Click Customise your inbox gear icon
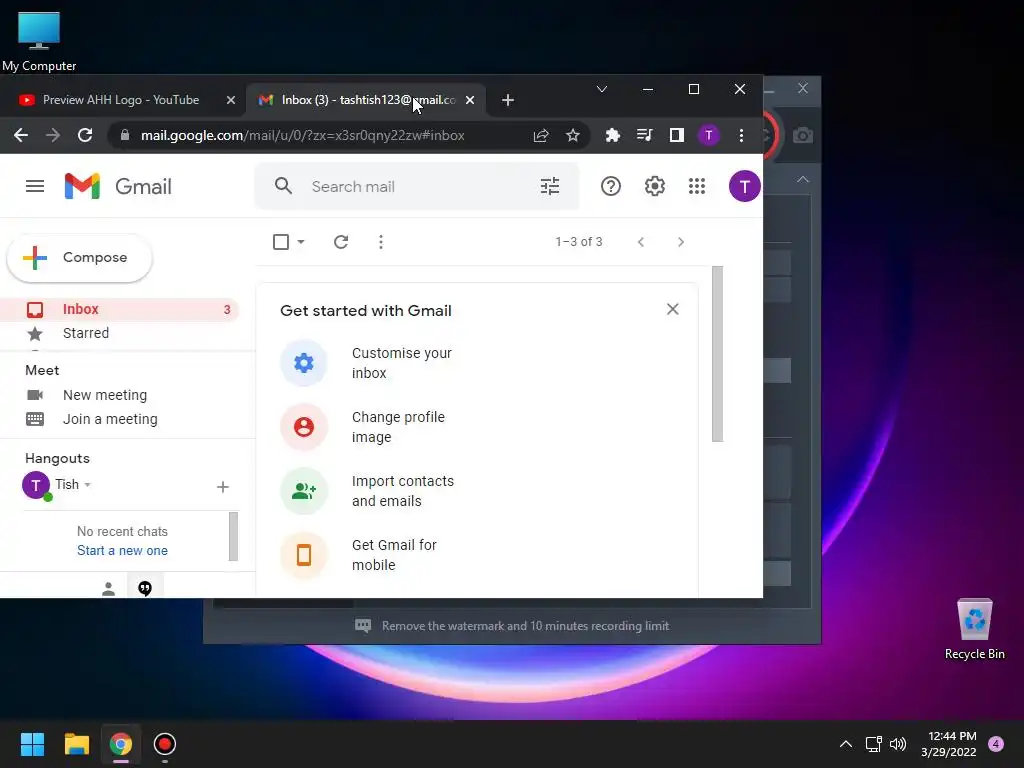 point(304,362)
